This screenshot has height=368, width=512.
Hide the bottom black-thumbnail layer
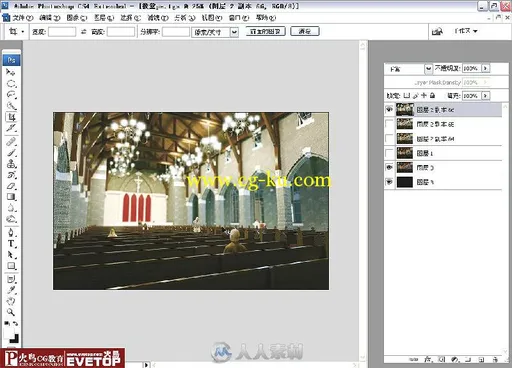(x=389, y=182)
